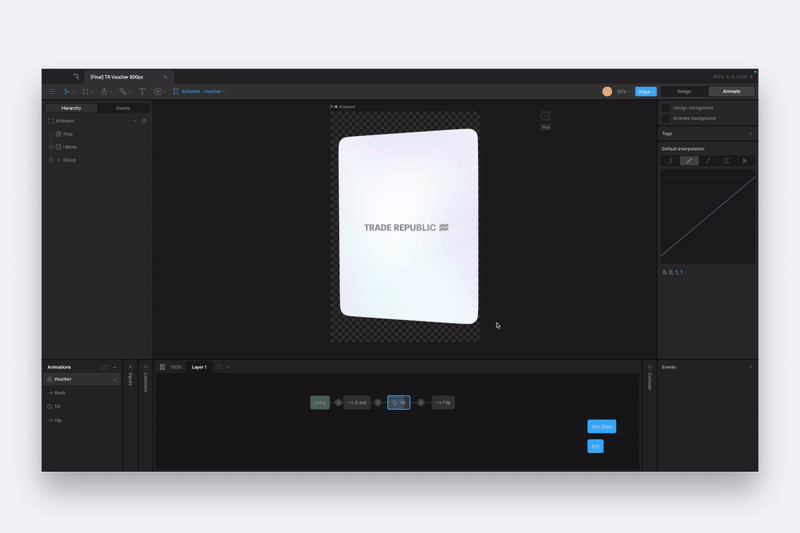Select the arrow Select tool
The height and width of the screenshot is (533, 800).
66,92
